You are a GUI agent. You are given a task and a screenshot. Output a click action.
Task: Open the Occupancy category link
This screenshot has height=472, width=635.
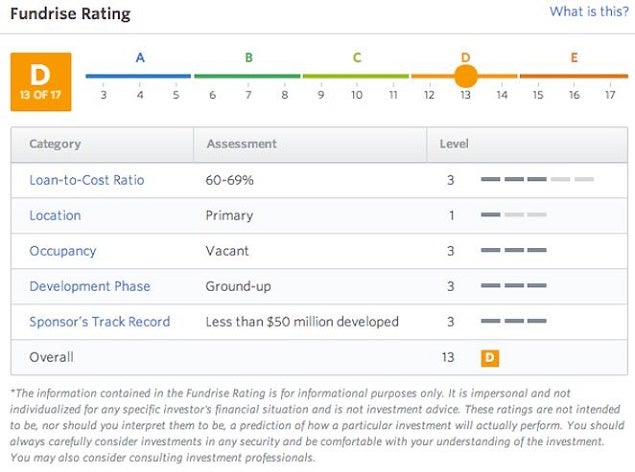(63, 251)
